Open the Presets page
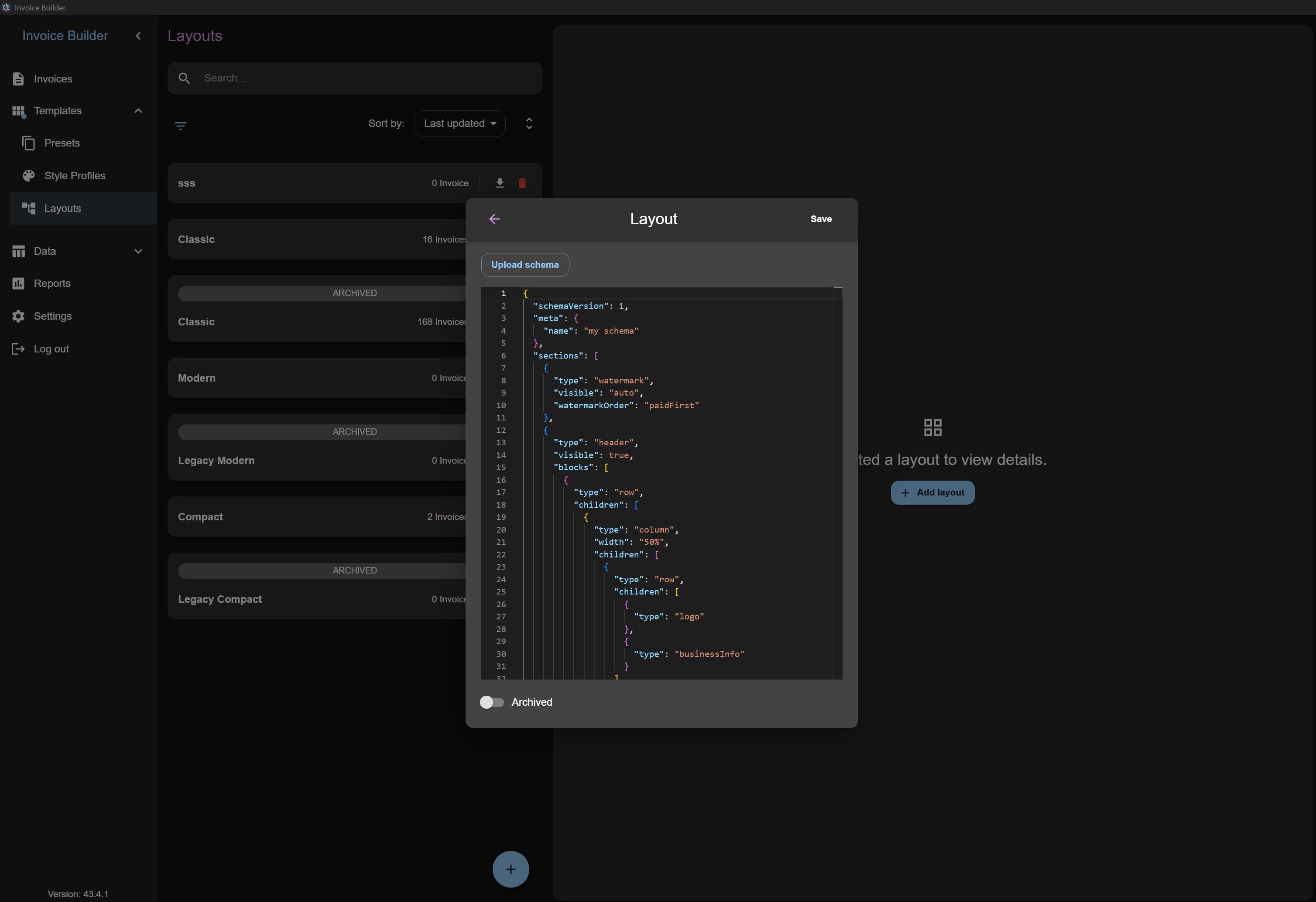The width and height of the screenshot is (1316, 902). pos(83,143)
